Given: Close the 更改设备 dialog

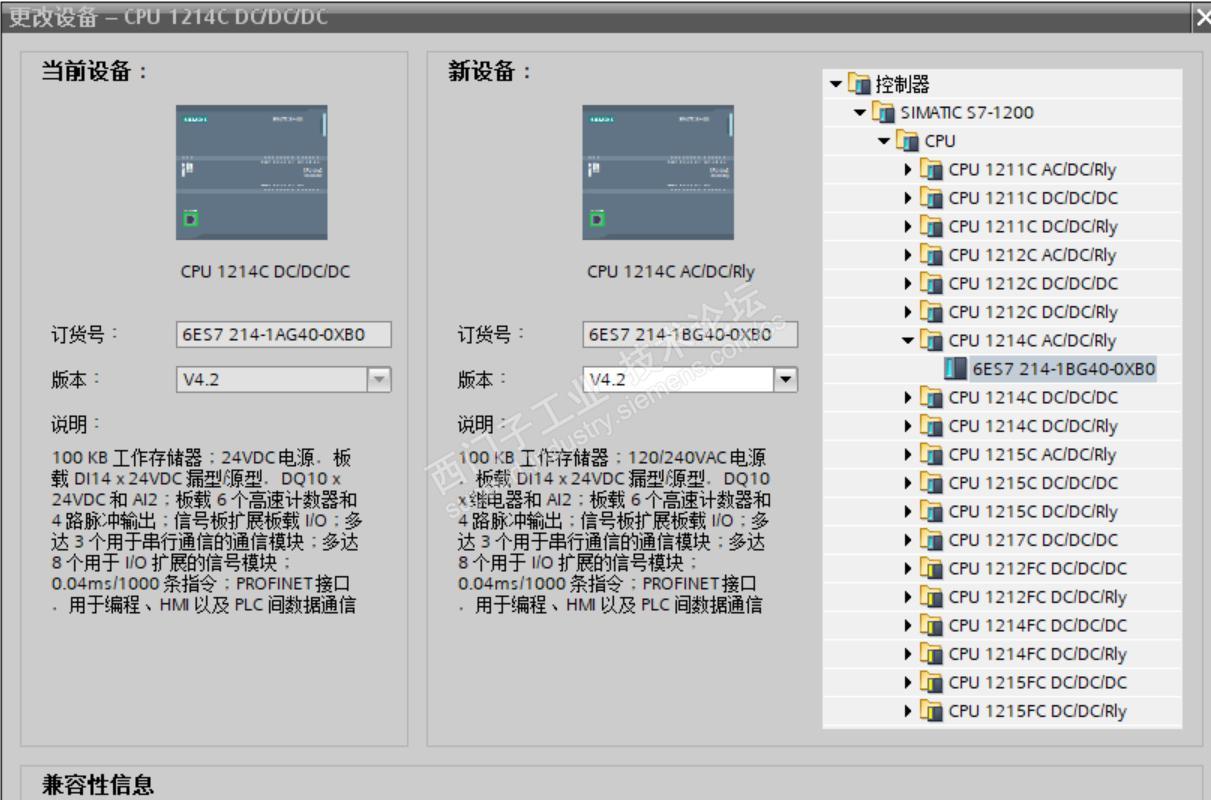Looking at the screenshot, I should [1201, 18].
